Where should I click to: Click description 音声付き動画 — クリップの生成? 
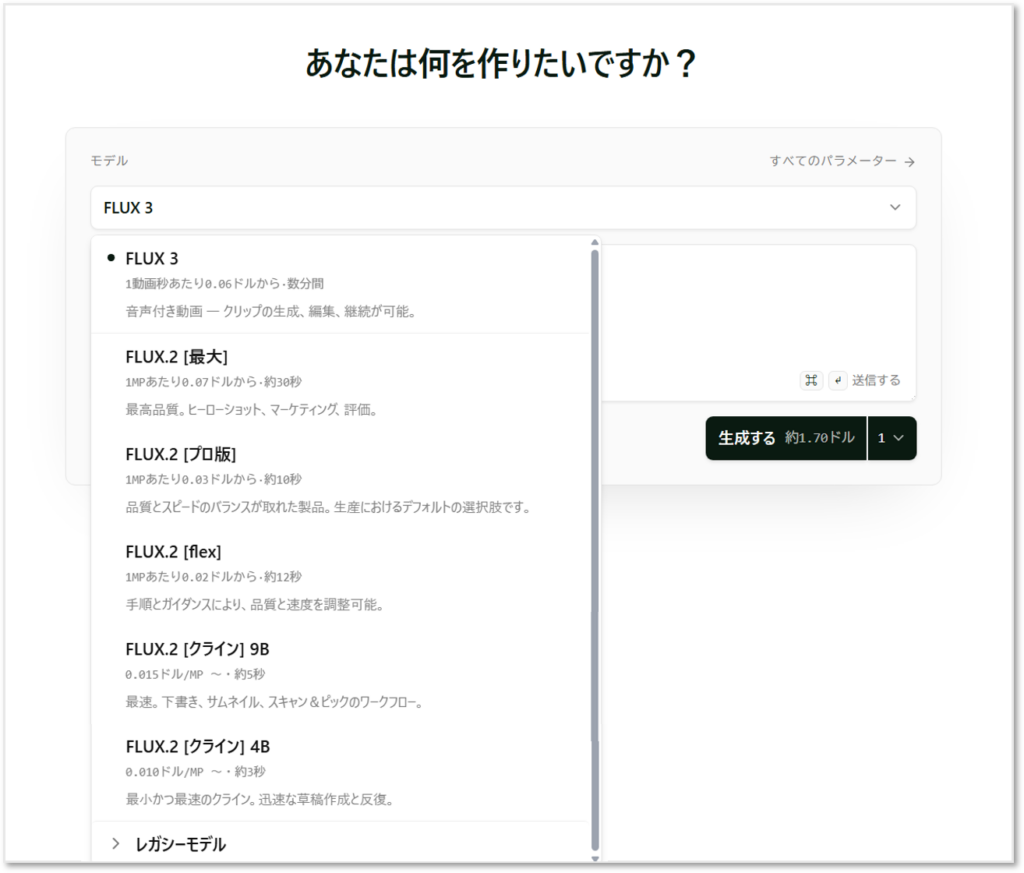271,311
